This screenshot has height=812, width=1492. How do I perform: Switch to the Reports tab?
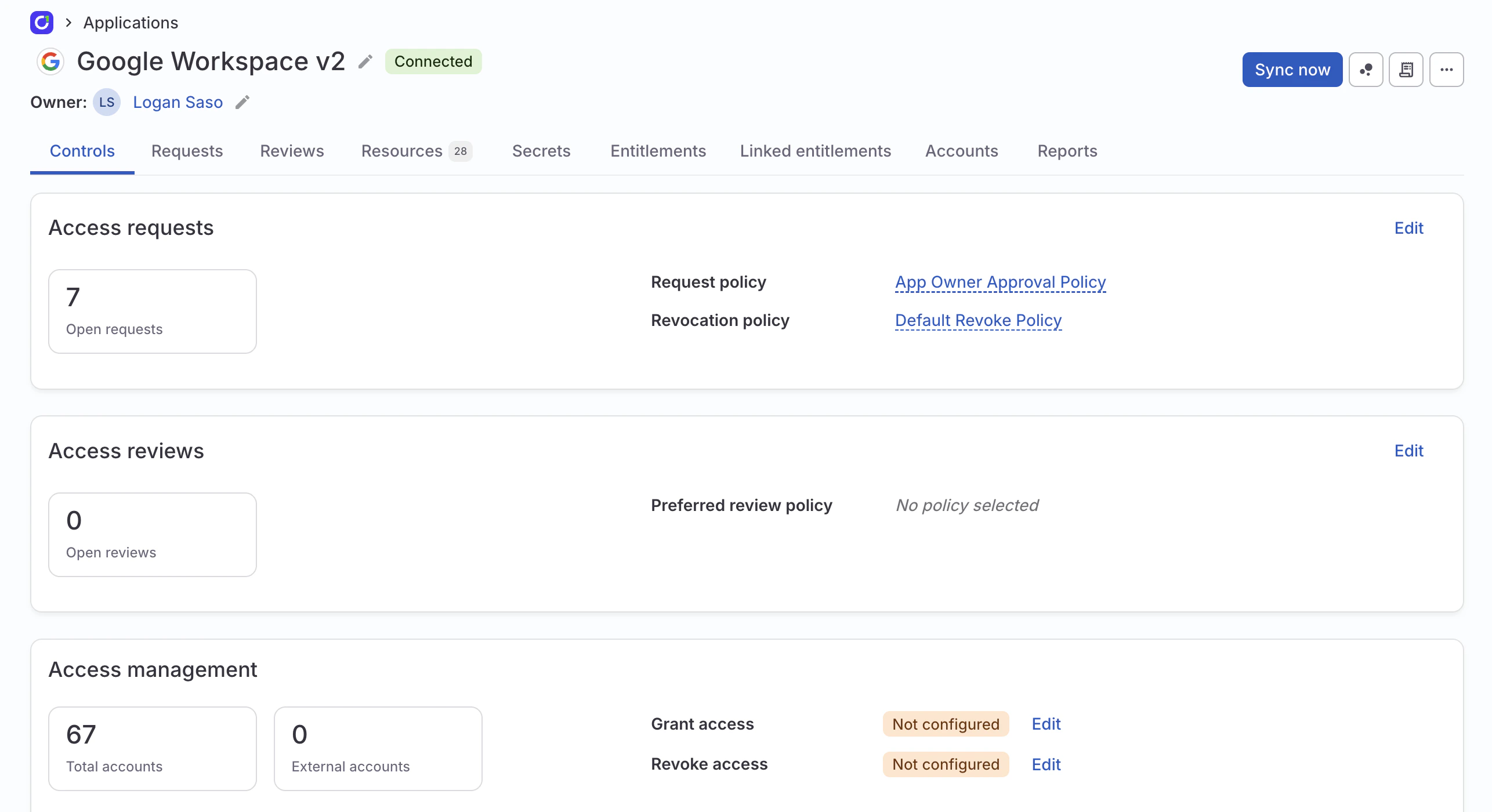(x=1067, y=151)
